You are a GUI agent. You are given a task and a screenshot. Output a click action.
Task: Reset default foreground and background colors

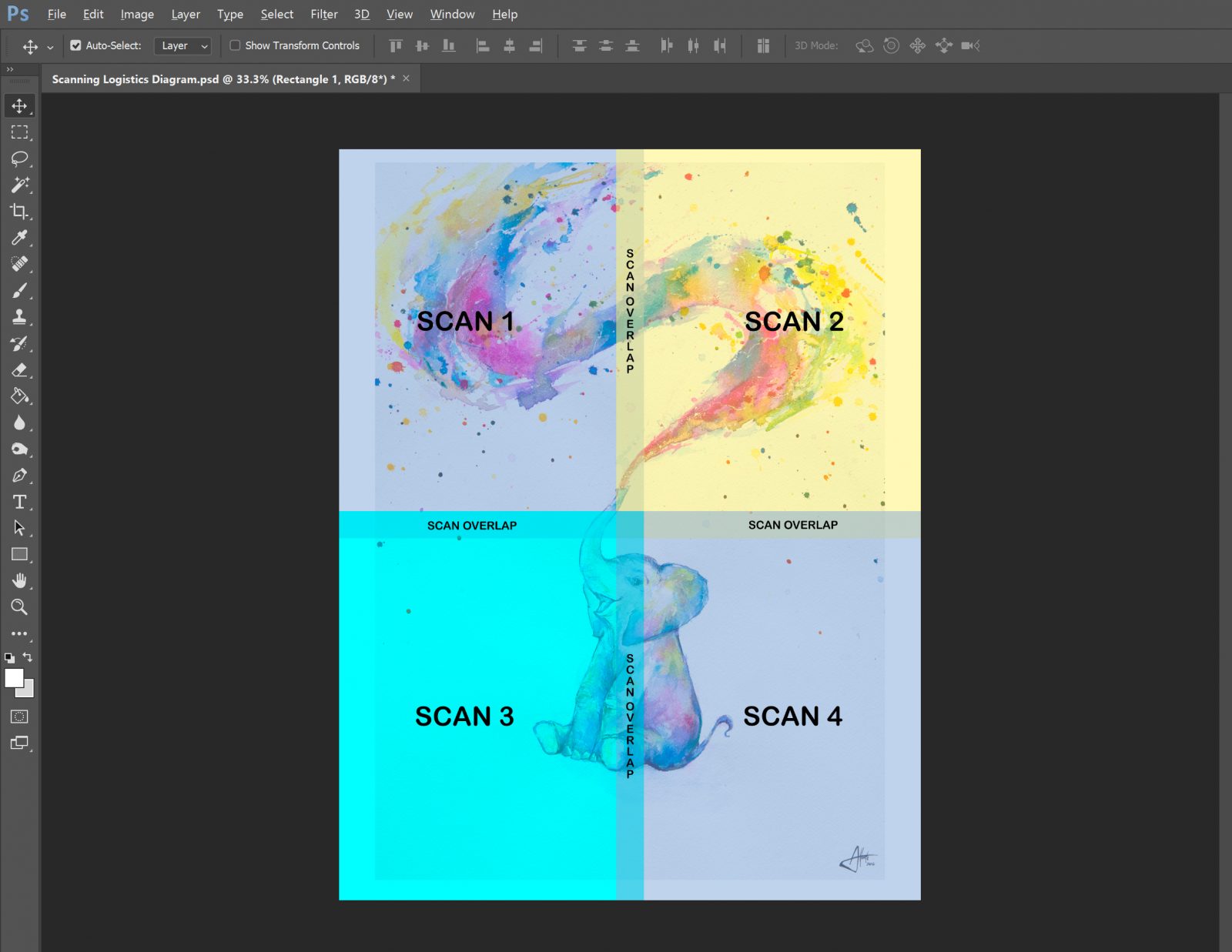[9, 658]
